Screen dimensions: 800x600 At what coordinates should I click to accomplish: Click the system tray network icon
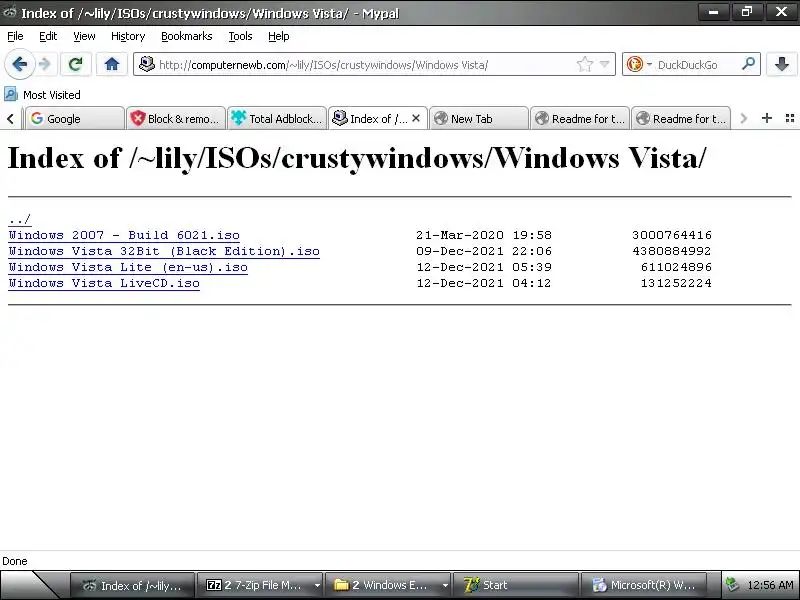[x=733, y=585]
